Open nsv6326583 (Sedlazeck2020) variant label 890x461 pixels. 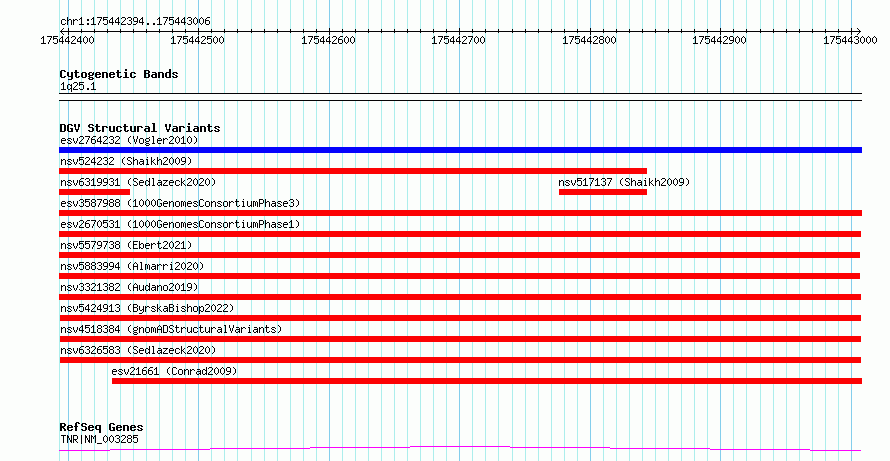[x=138, y=350]
